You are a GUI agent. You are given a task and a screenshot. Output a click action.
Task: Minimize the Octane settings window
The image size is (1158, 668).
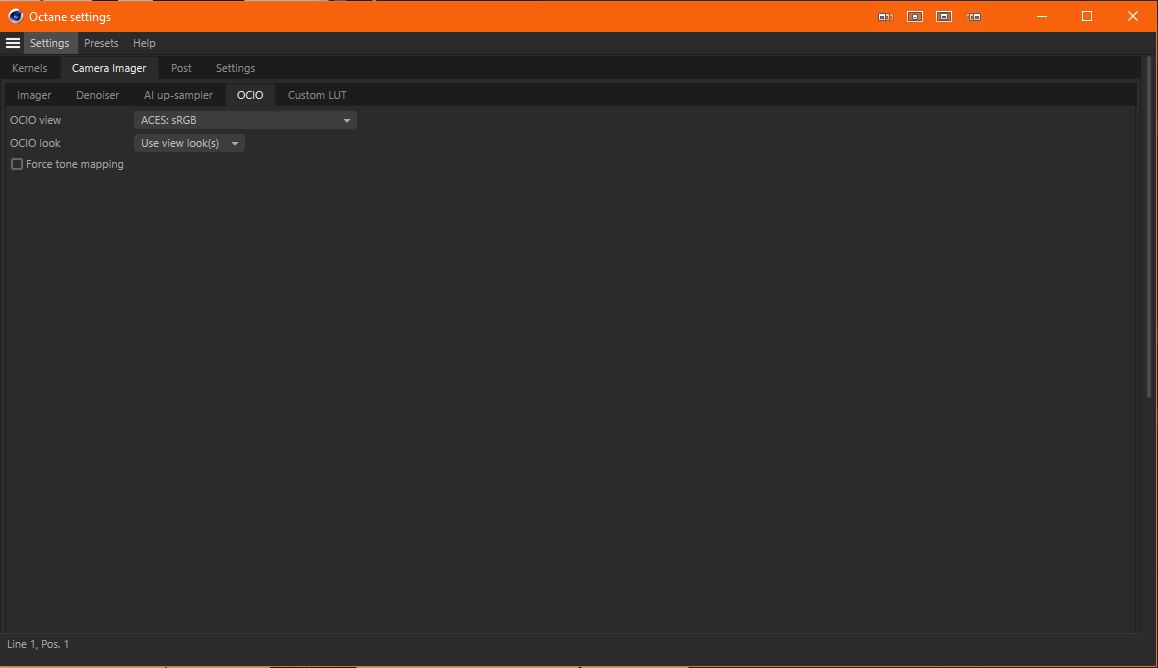tap(1042, 16)
